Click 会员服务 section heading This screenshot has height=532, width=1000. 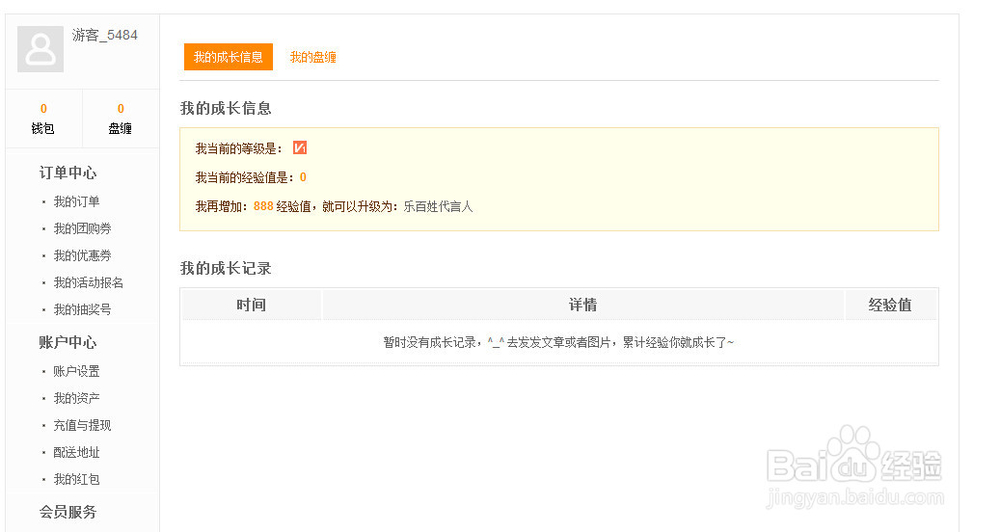click(68, 512)
